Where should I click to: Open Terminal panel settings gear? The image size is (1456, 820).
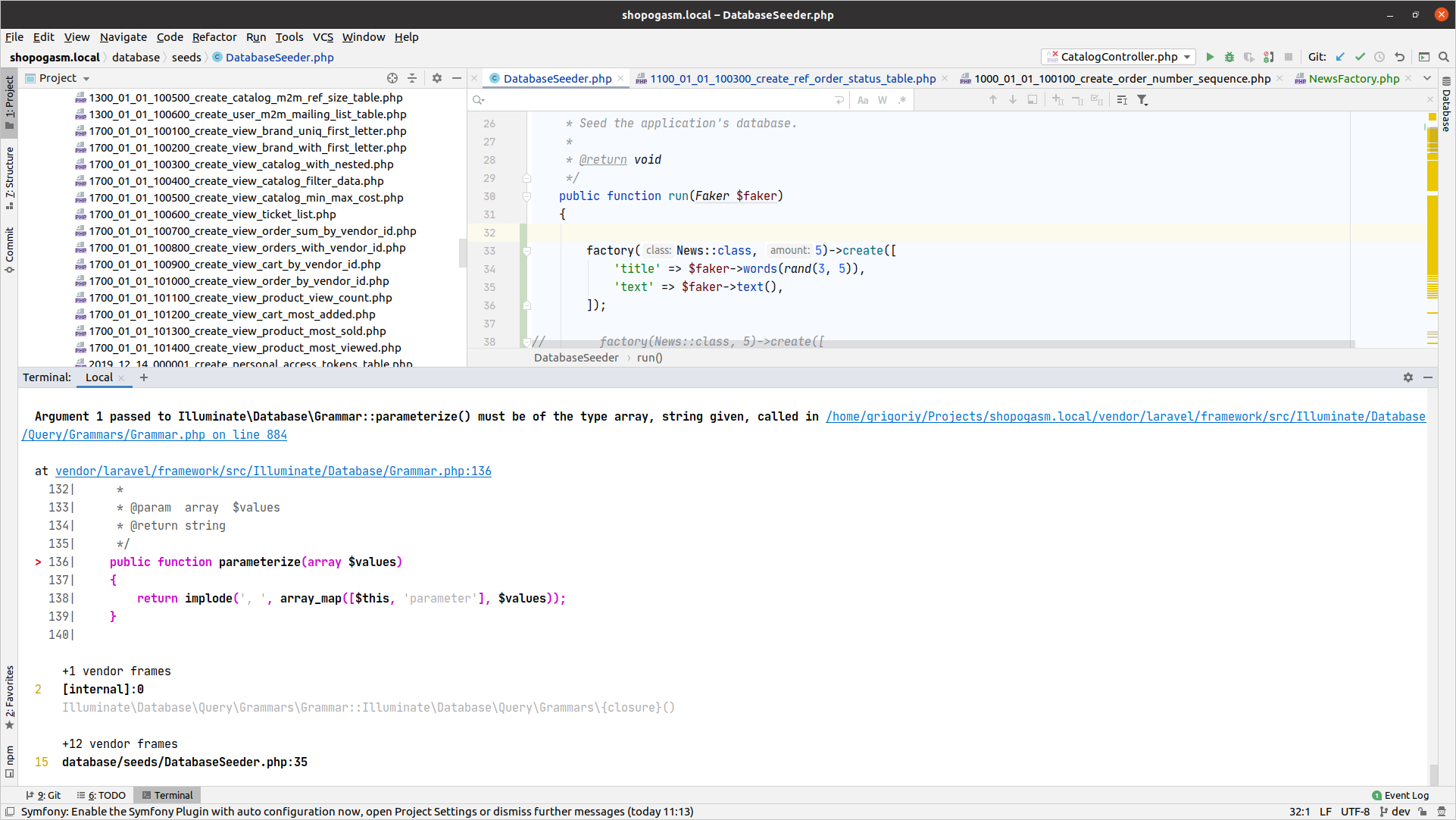click(x=1408, y=377)
